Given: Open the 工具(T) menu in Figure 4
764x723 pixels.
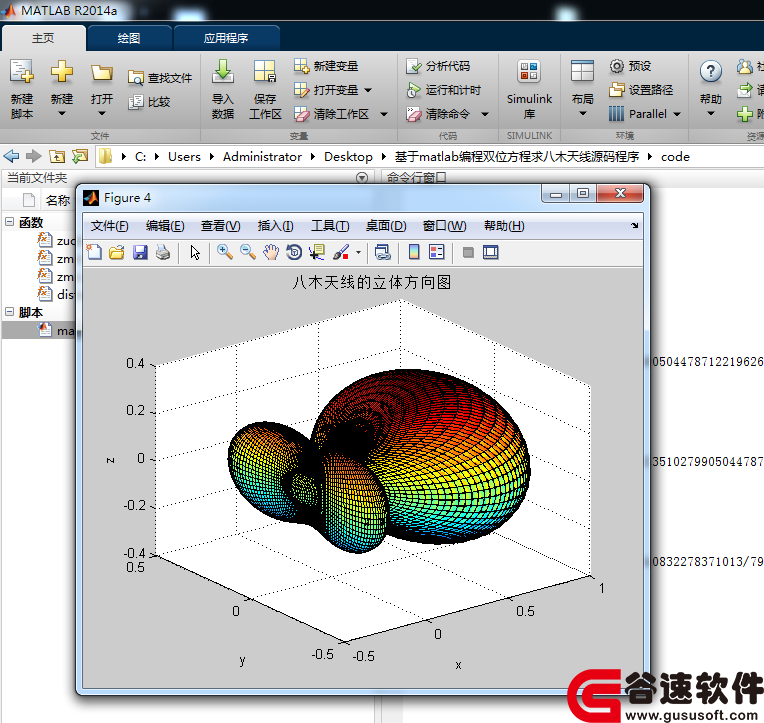Looking at the screenshot, I should coord(330,226).
